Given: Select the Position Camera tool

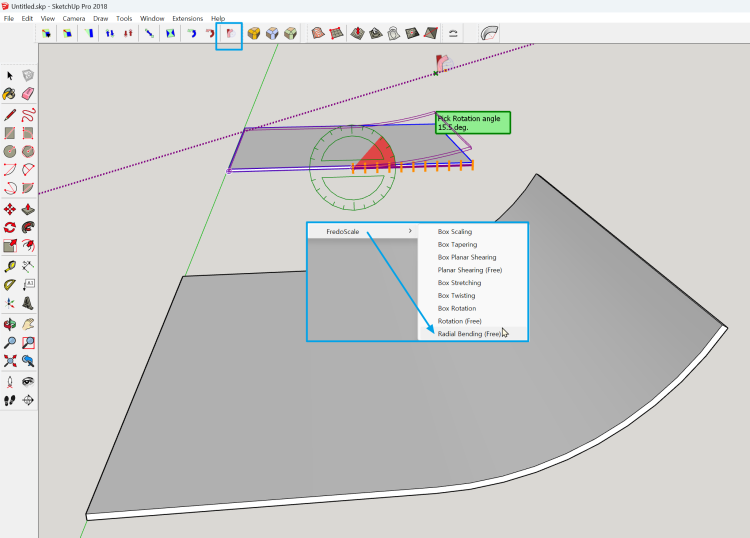Looking at the screenshot, I should point(10,382).
